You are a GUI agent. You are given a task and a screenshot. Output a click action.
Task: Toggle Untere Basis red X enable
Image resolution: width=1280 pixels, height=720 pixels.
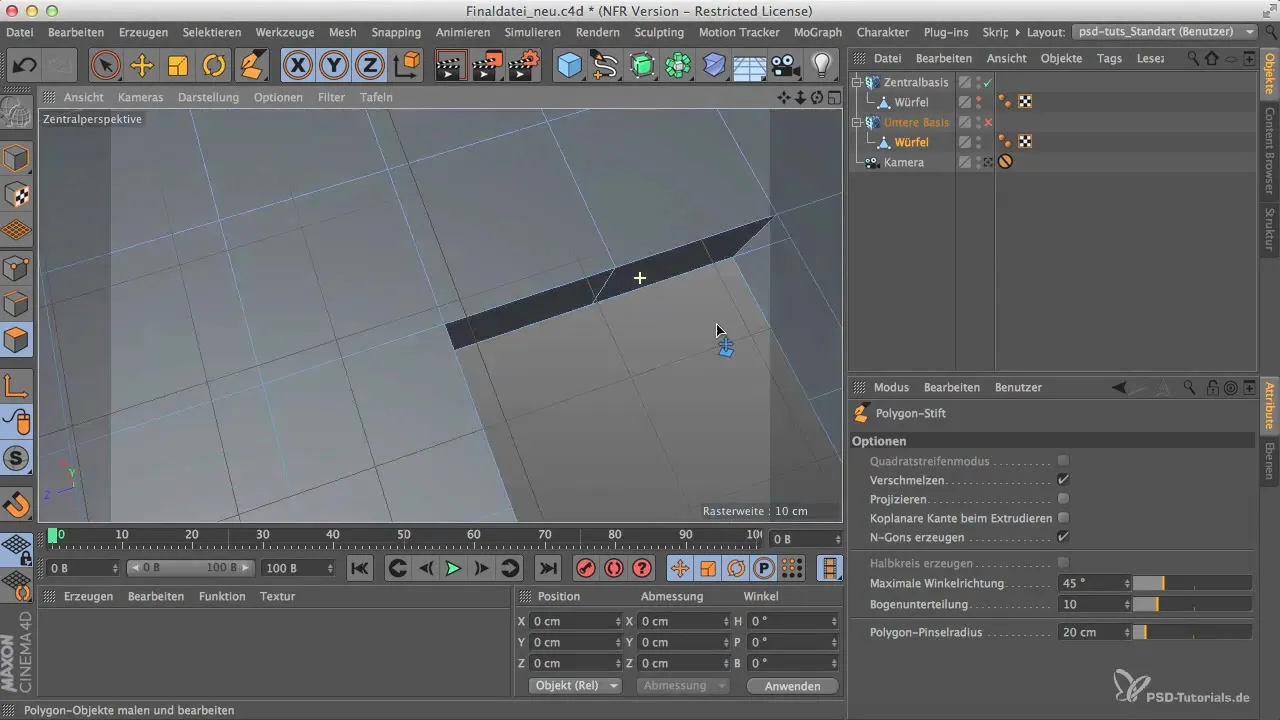[988, 122]
